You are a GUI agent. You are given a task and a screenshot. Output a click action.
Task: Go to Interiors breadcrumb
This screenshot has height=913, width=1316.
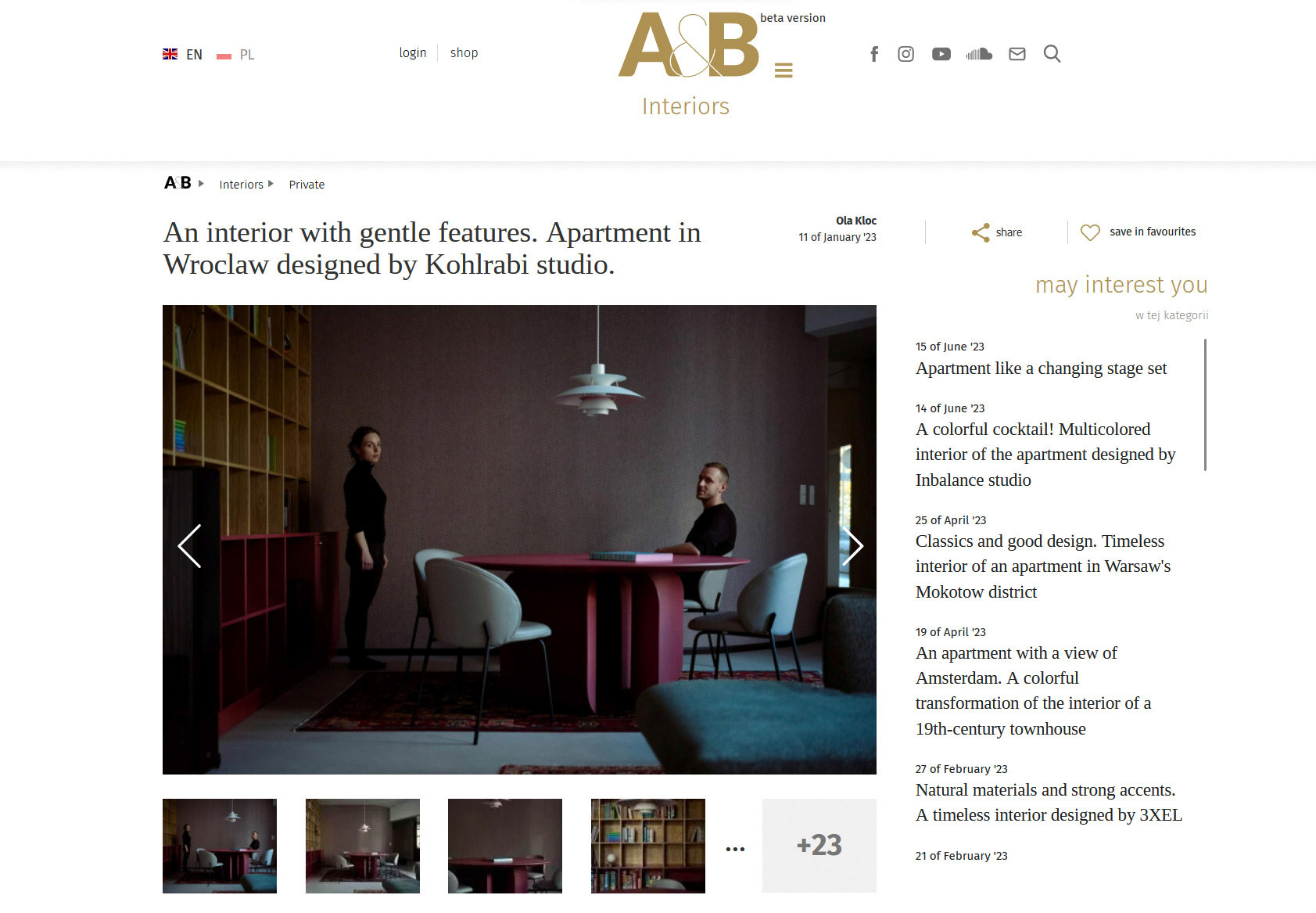point(241,185)
